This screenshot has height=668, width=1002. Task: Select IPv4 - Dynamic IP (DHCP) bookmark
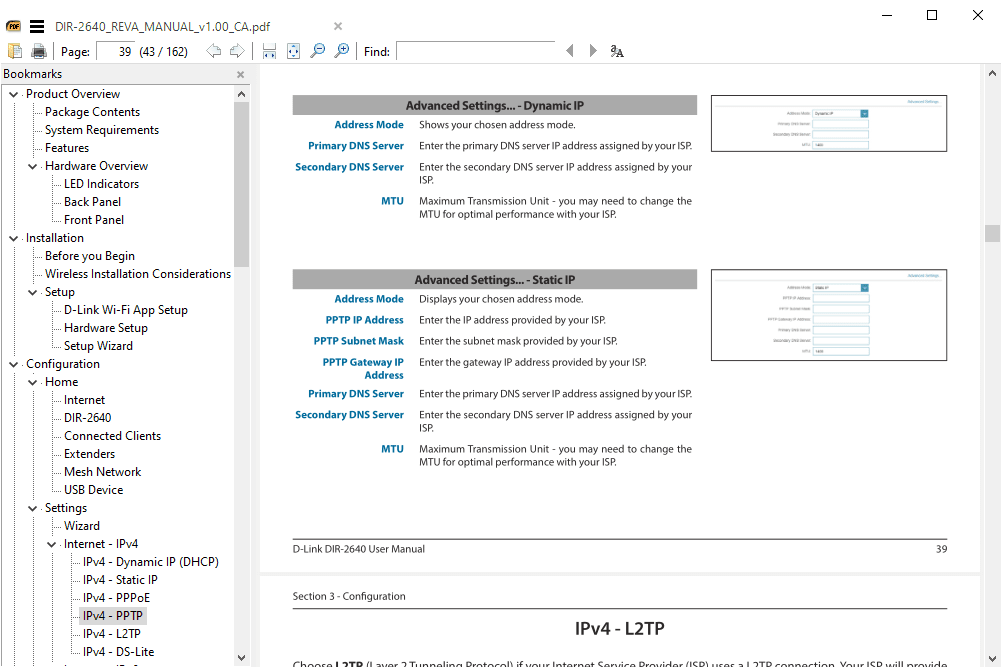[x=150, y=561]
